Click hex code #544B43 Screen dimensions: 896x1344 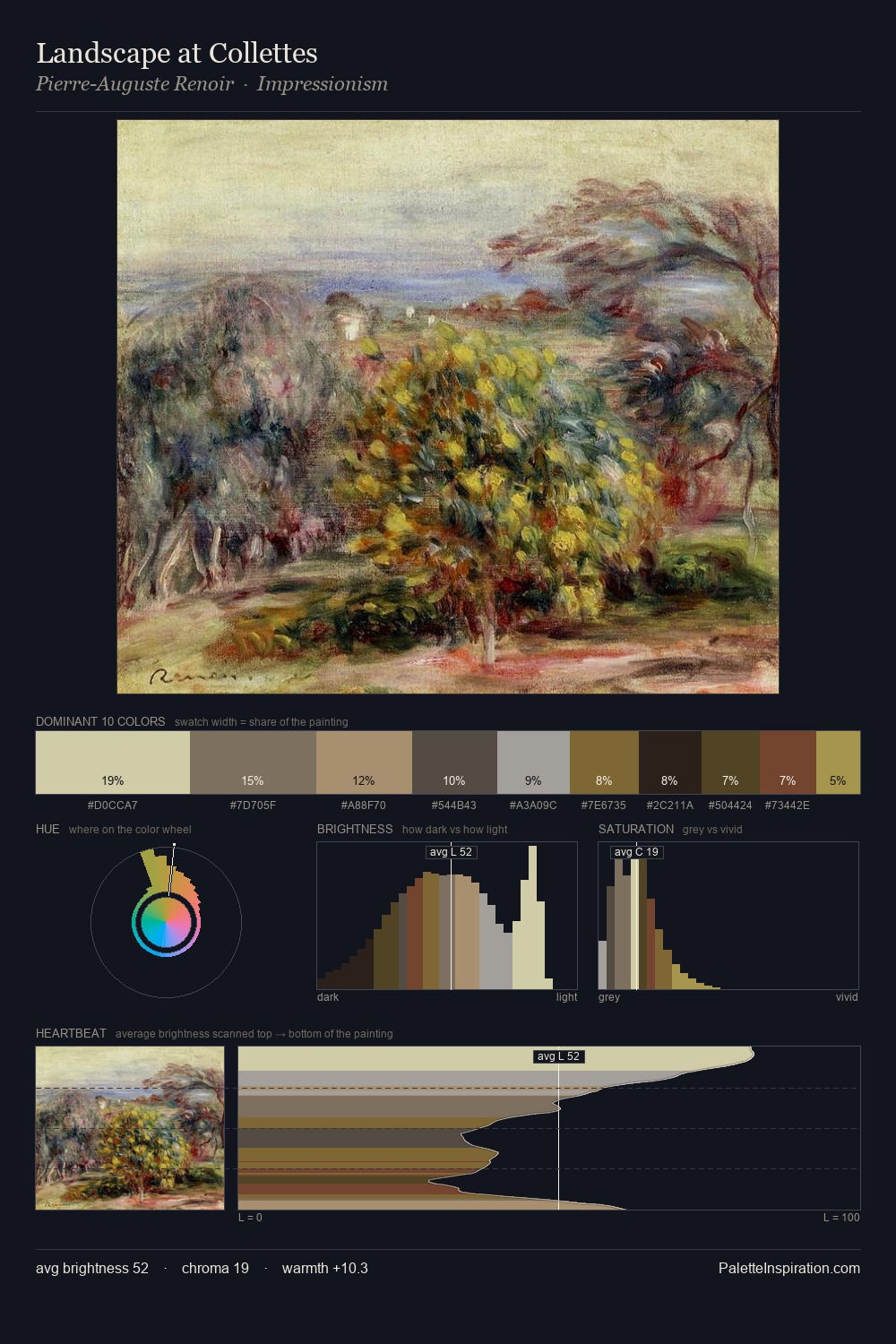tap(454, 805)
